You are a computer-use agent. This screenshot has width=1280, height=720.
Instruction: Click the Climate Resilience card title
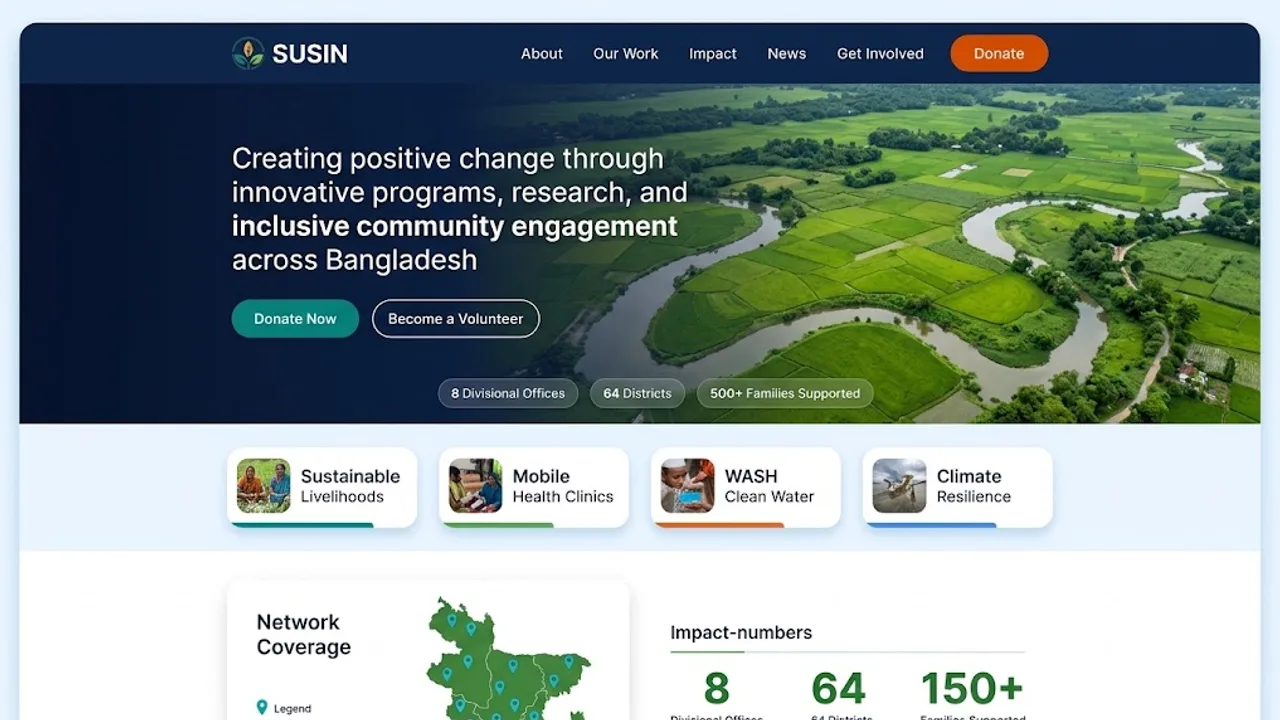pos(974,486)
